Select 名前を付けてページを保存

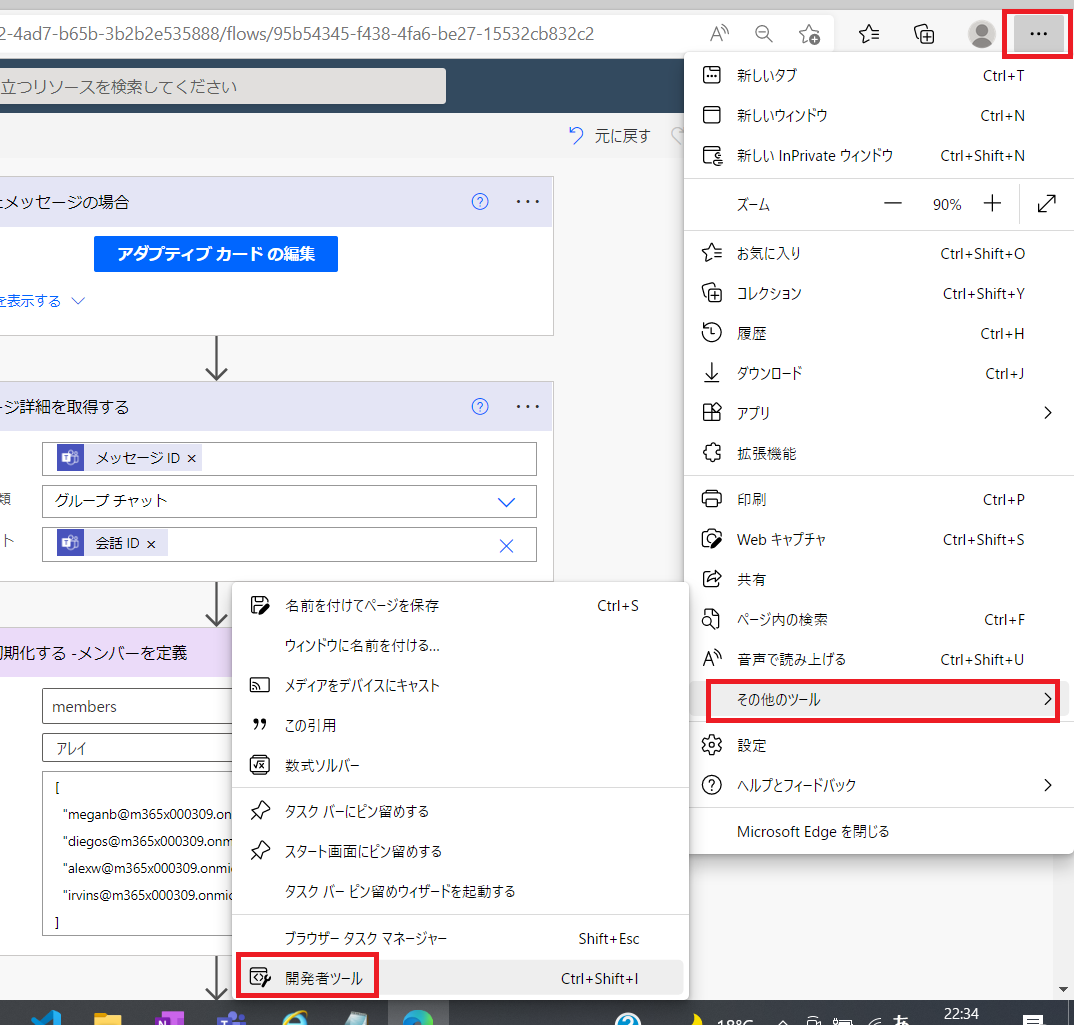coord(460,606)
